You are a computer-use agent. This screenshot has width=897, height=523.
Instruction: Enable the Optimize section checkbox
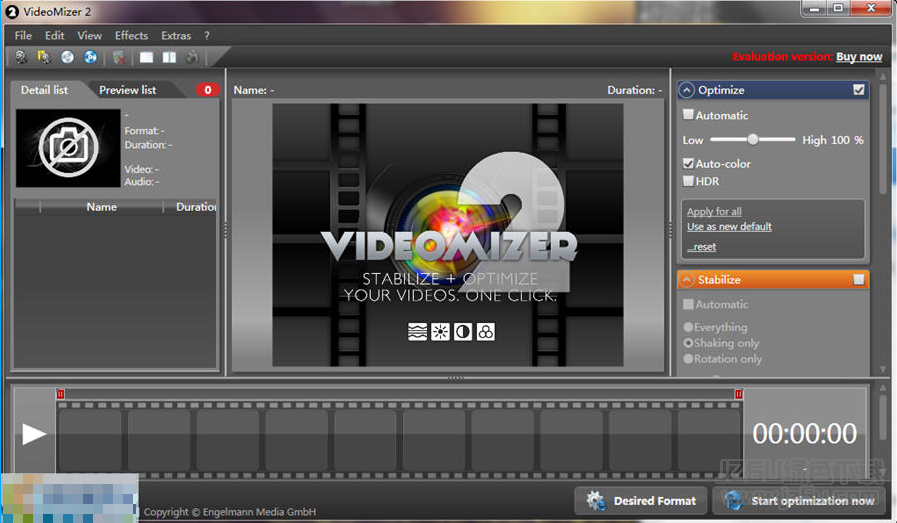tap(859, 90)
